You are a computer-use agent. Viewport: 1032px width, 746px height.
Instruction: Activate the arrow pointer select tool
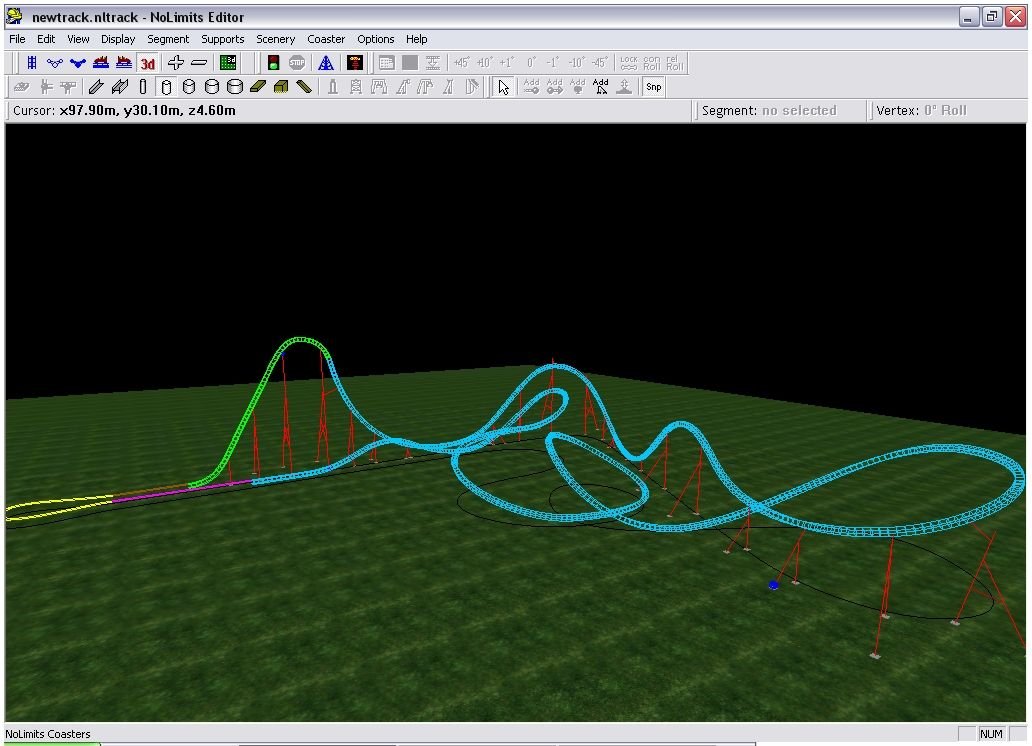point(503,87)
